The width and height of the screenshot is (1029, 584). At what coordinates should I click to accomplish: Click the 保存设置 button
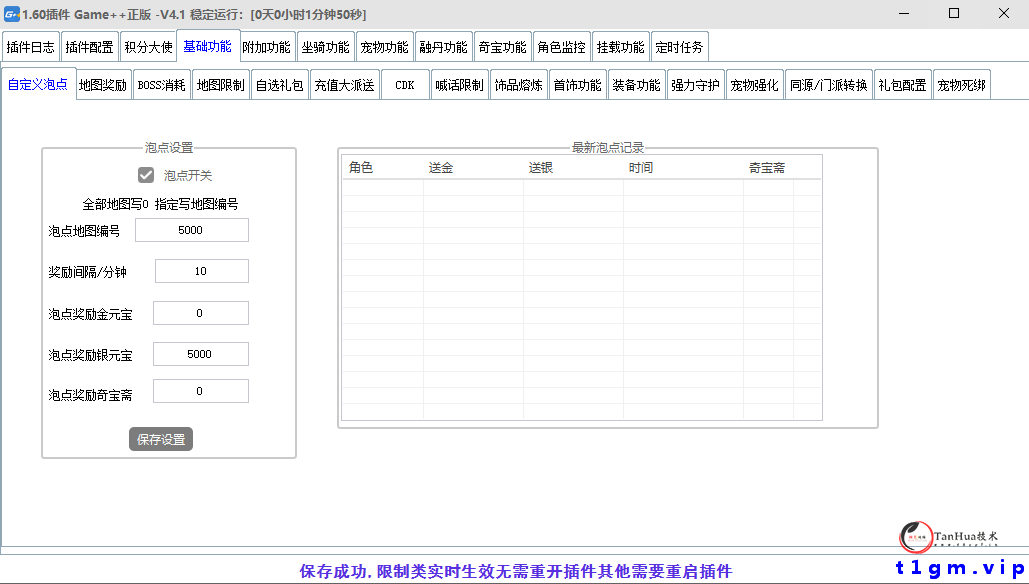(160, 438)
